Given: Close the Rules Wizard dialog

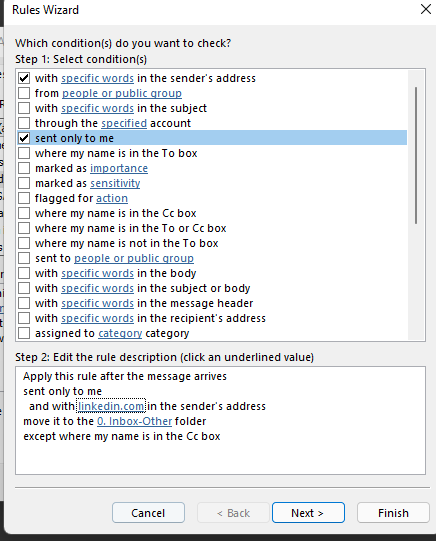Looking at the screenshot, I should coord(426,9).
